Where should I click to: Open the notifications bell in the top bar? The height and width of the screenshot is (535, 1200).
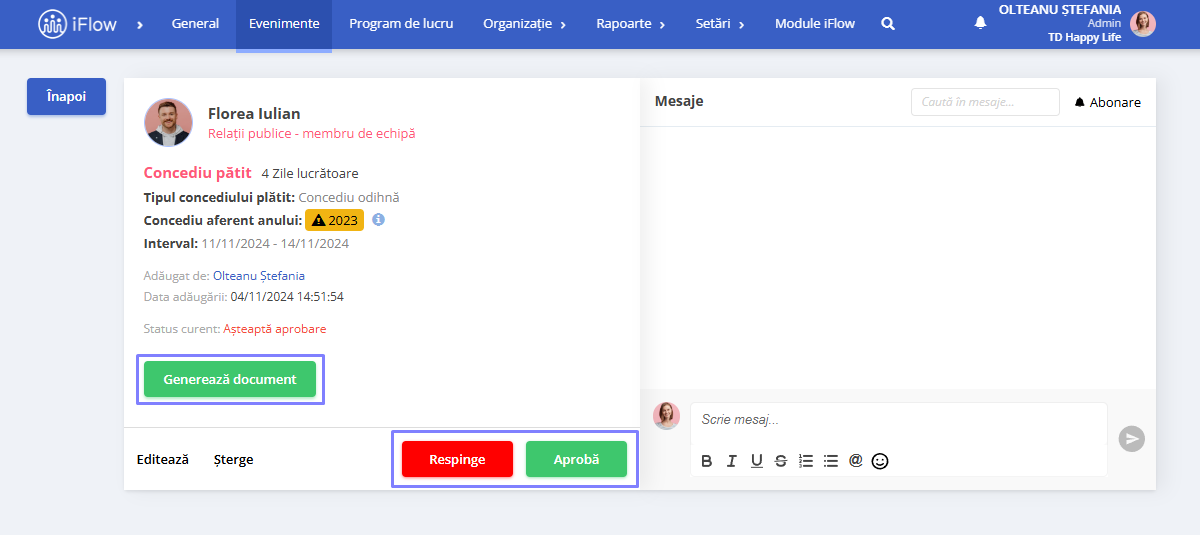(980, 23)
